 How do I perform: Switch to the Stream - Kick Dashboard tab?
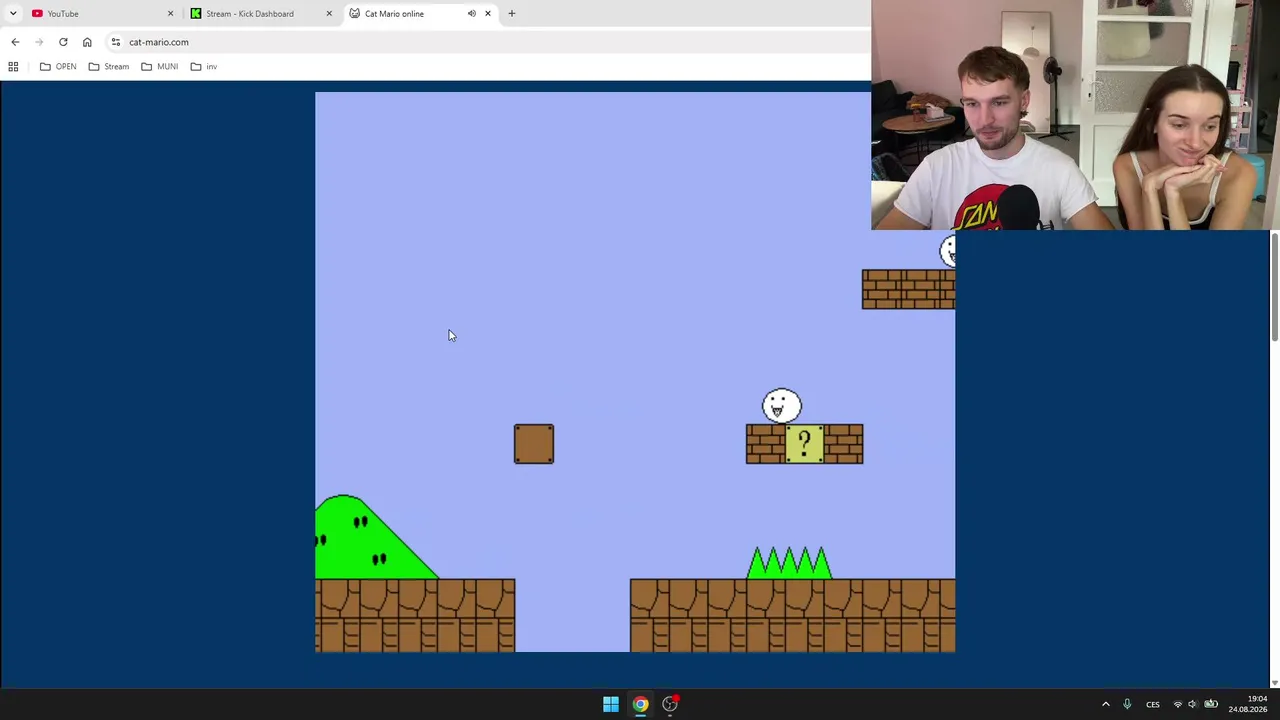point(262,14)
